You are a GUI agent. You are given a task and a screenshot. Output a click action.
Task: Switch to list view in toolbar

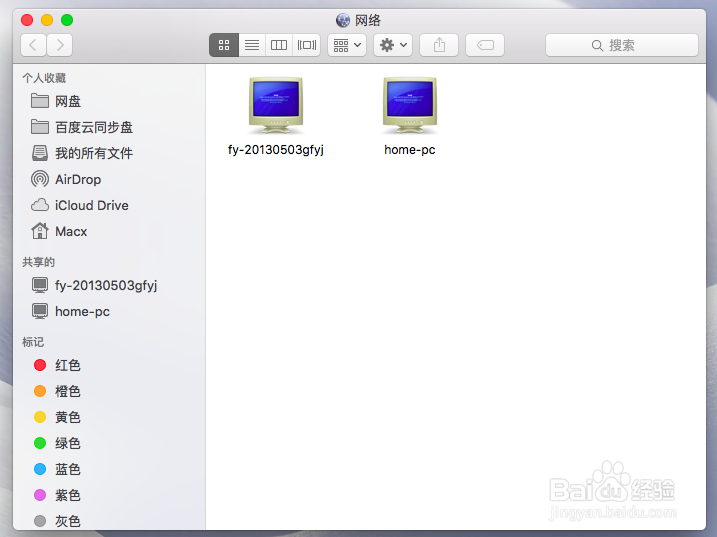(251, 45)
